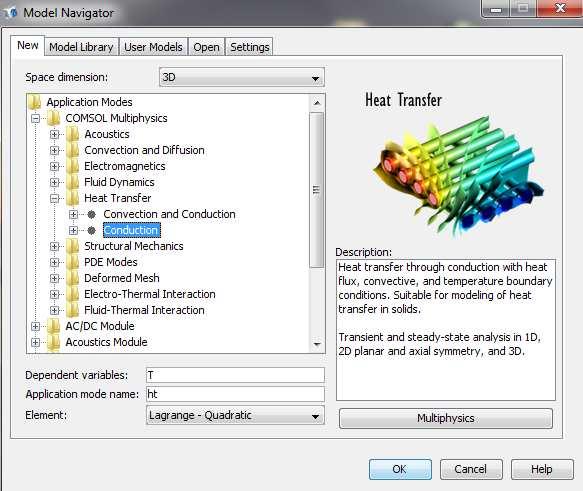Click the PDE Modes folder icon
Image resolution: width=583 pixels, height=491 pixels.
(x=73, y=262)
